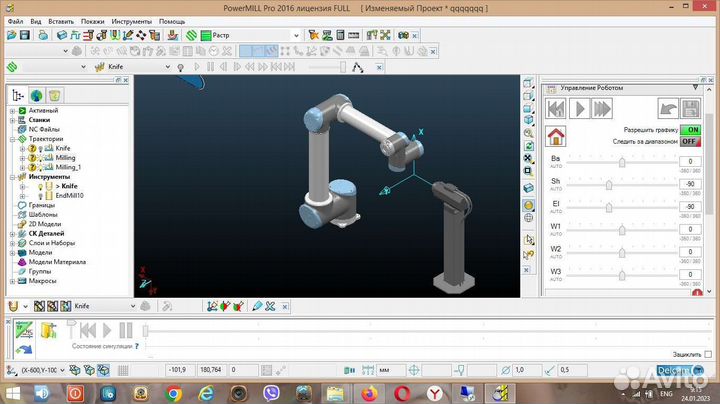Toggle lightbulb for Milling toolpath
This screenshot has width=720, height=404.
click(x=40, y=158)
